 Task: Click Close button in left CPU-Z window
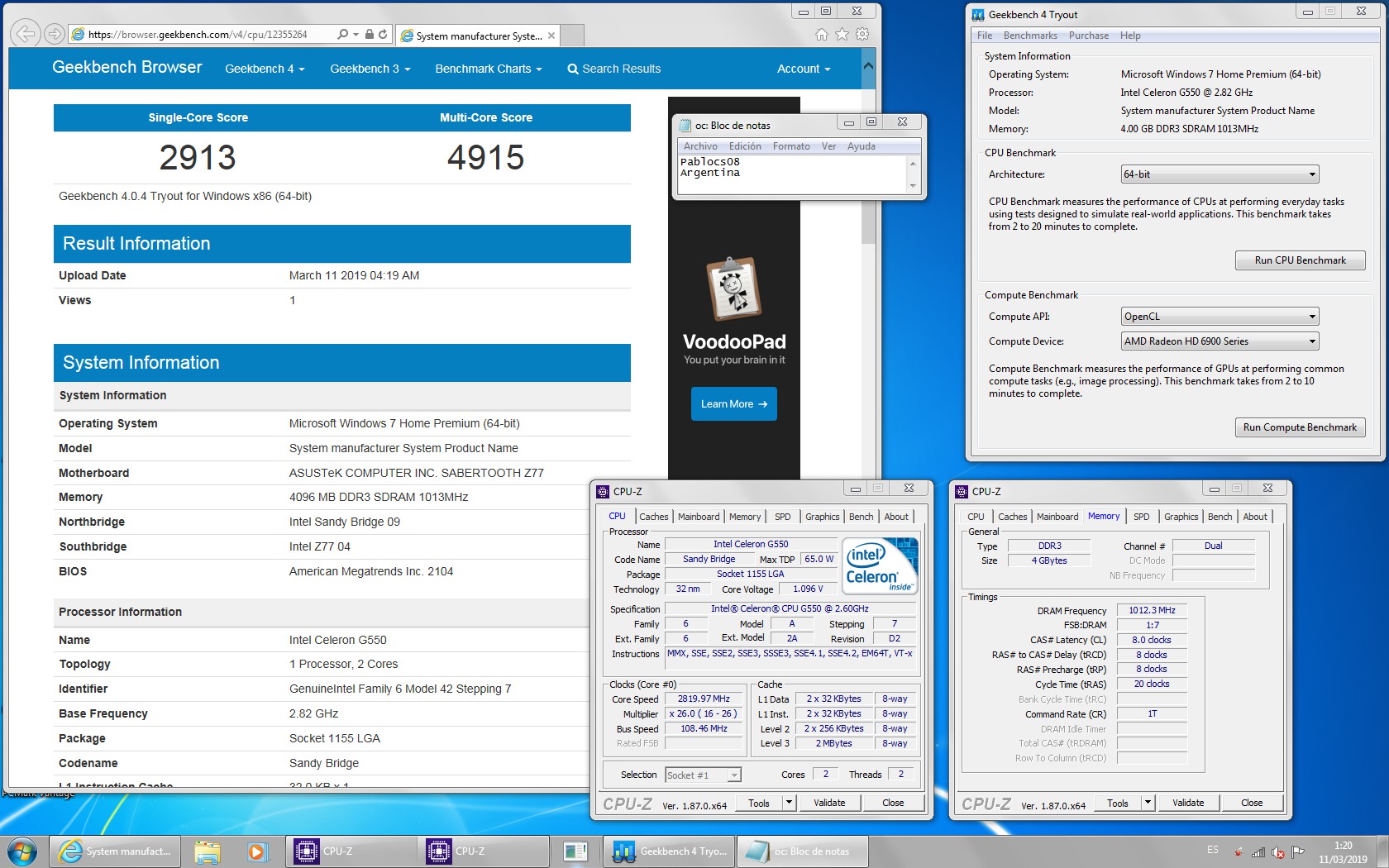(893, 802)
